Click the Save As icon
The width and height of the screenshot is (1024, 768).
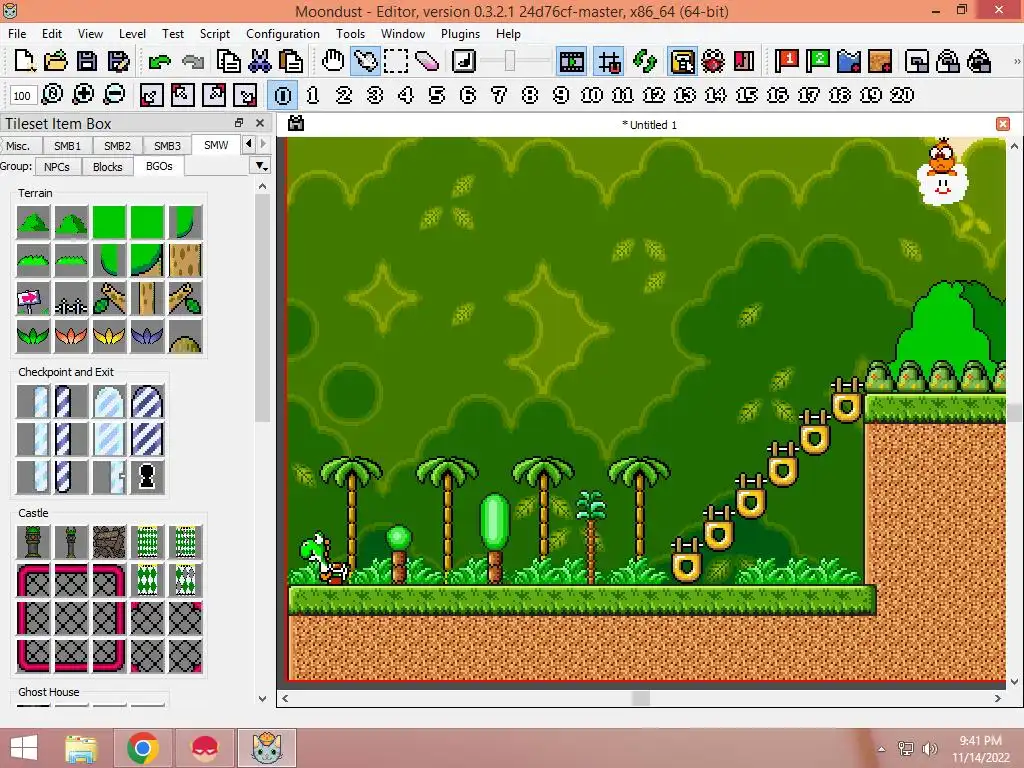pyautogui.click(x=118, y=61)
